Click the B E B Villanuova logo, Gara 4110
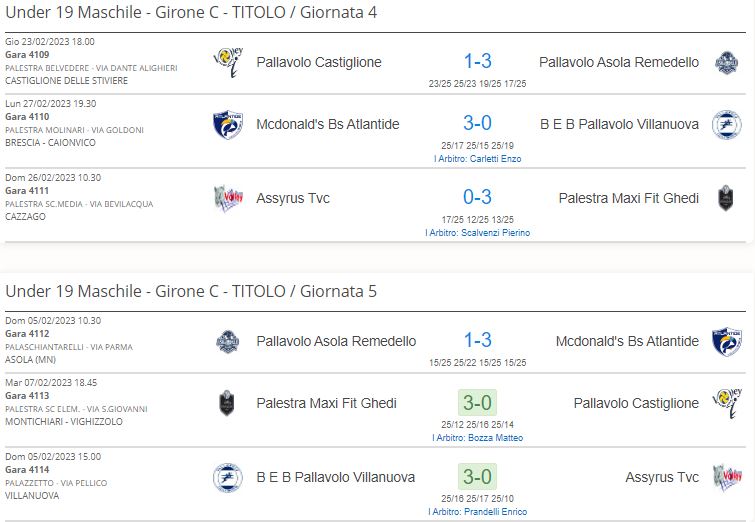Screen dimensions: 755x522 (x=727, y=124)
